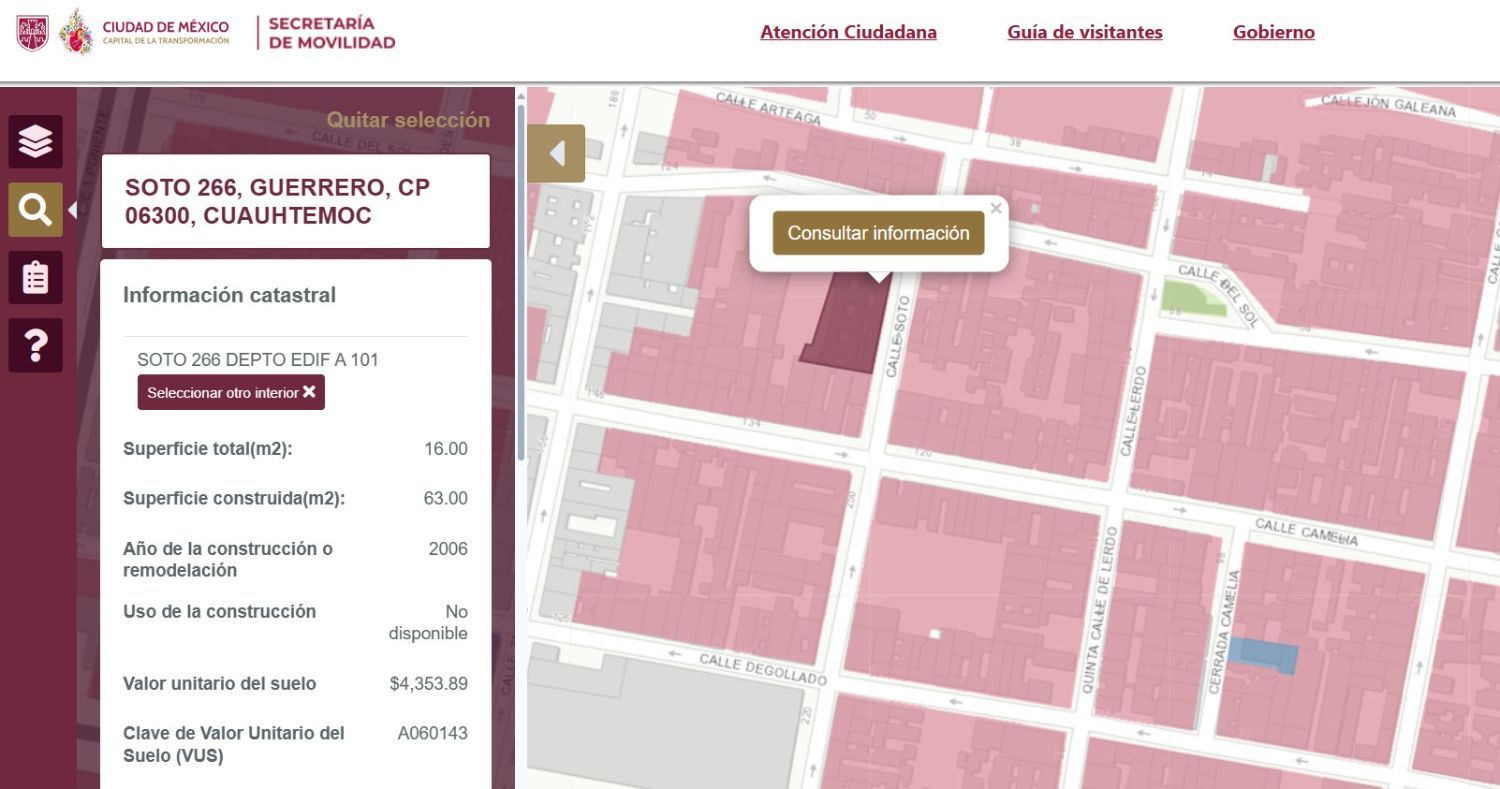Open Guía de visitantes menu
Image resolution: width=1500 pixels, height=789 pixels.
point(1085,32)
